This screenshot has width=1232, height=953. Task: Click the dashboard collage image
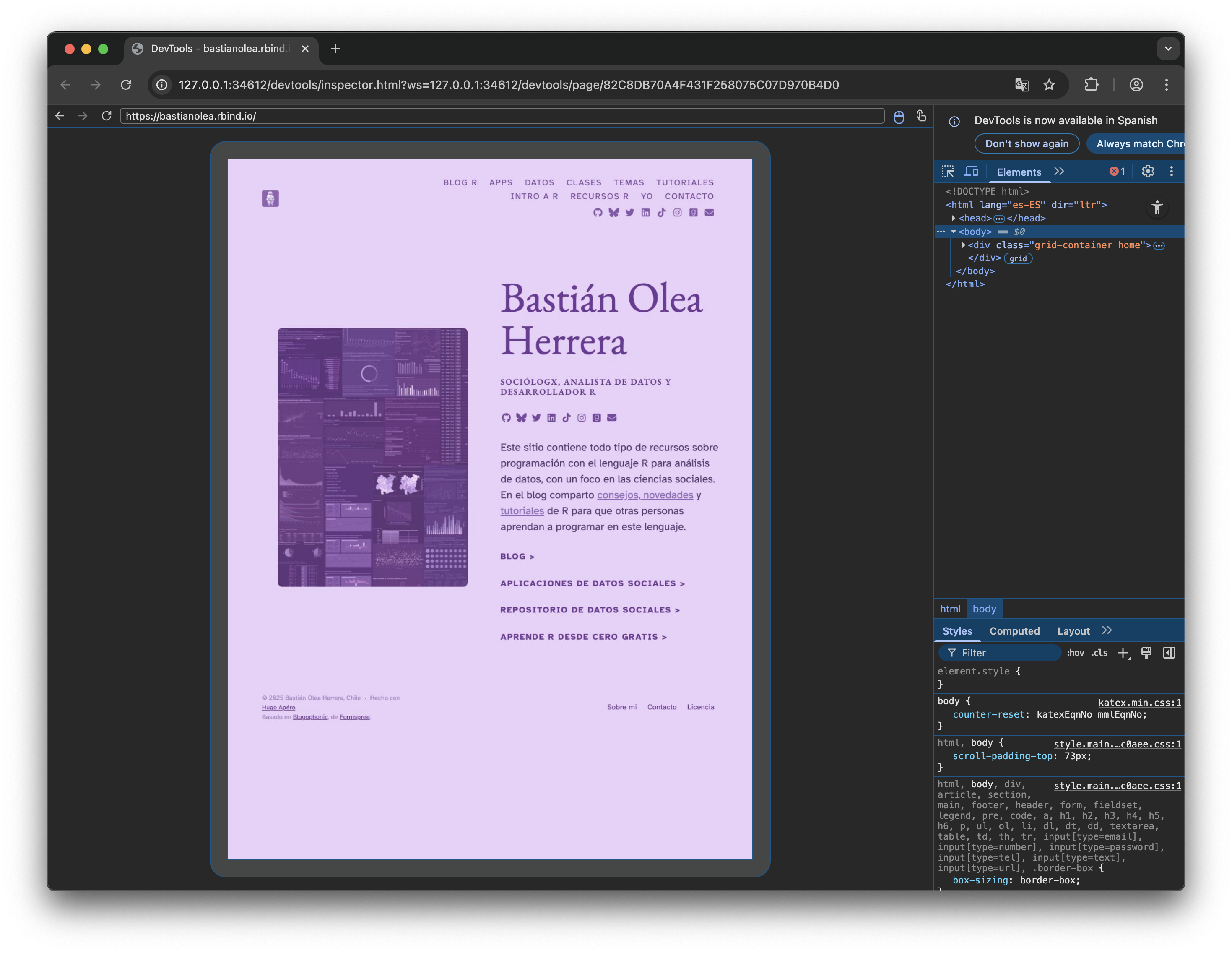pos(372,457)
